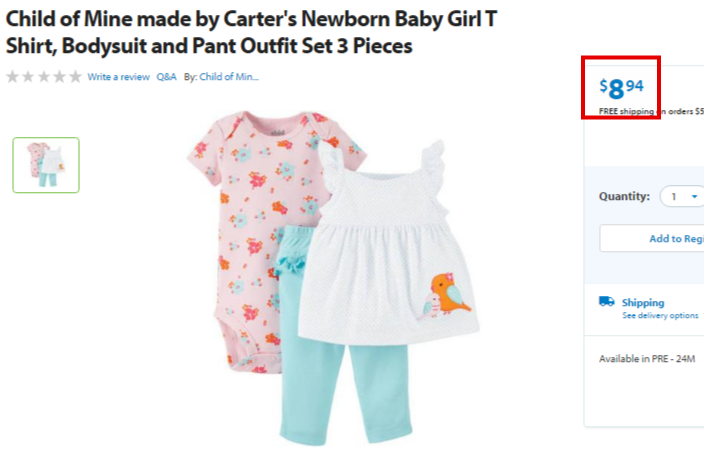The image size is (704, 456).
Task: Click the Add to Registry button
Action: (652, 238)
